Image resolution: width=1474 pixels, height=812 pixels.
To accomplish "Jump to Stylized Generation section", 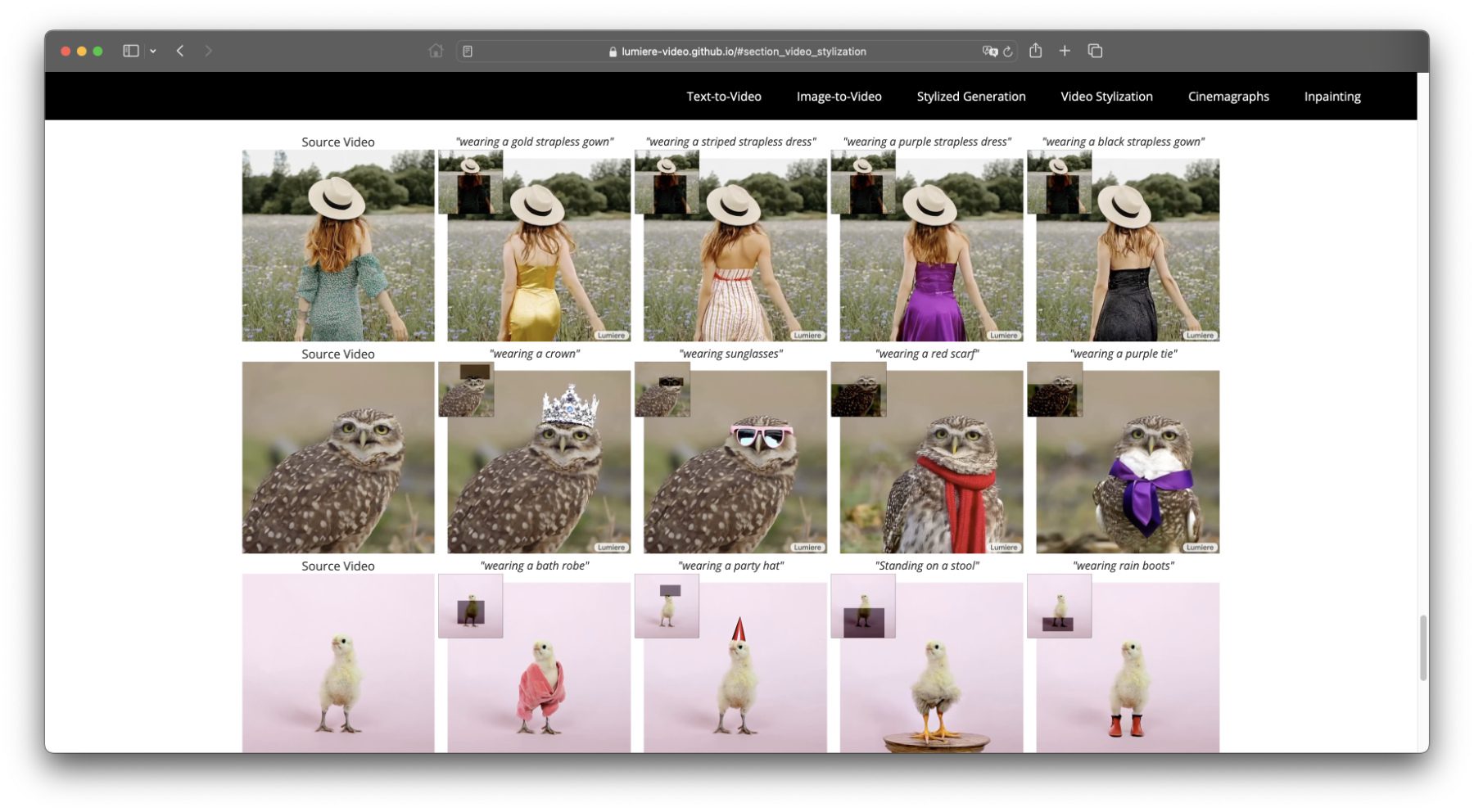I will tap(970, 97).
